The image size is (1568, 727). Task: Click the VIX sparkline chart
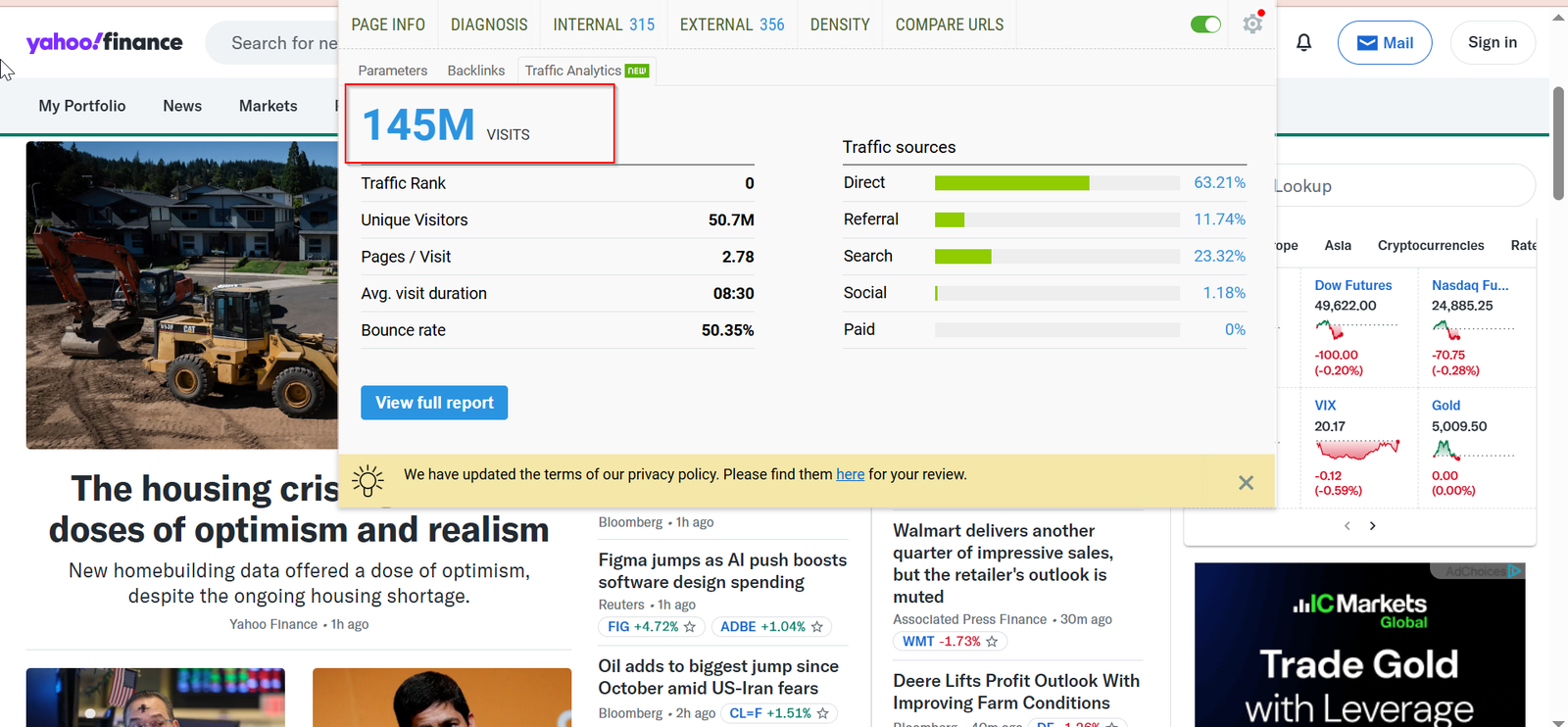(x=1357, y=450)
